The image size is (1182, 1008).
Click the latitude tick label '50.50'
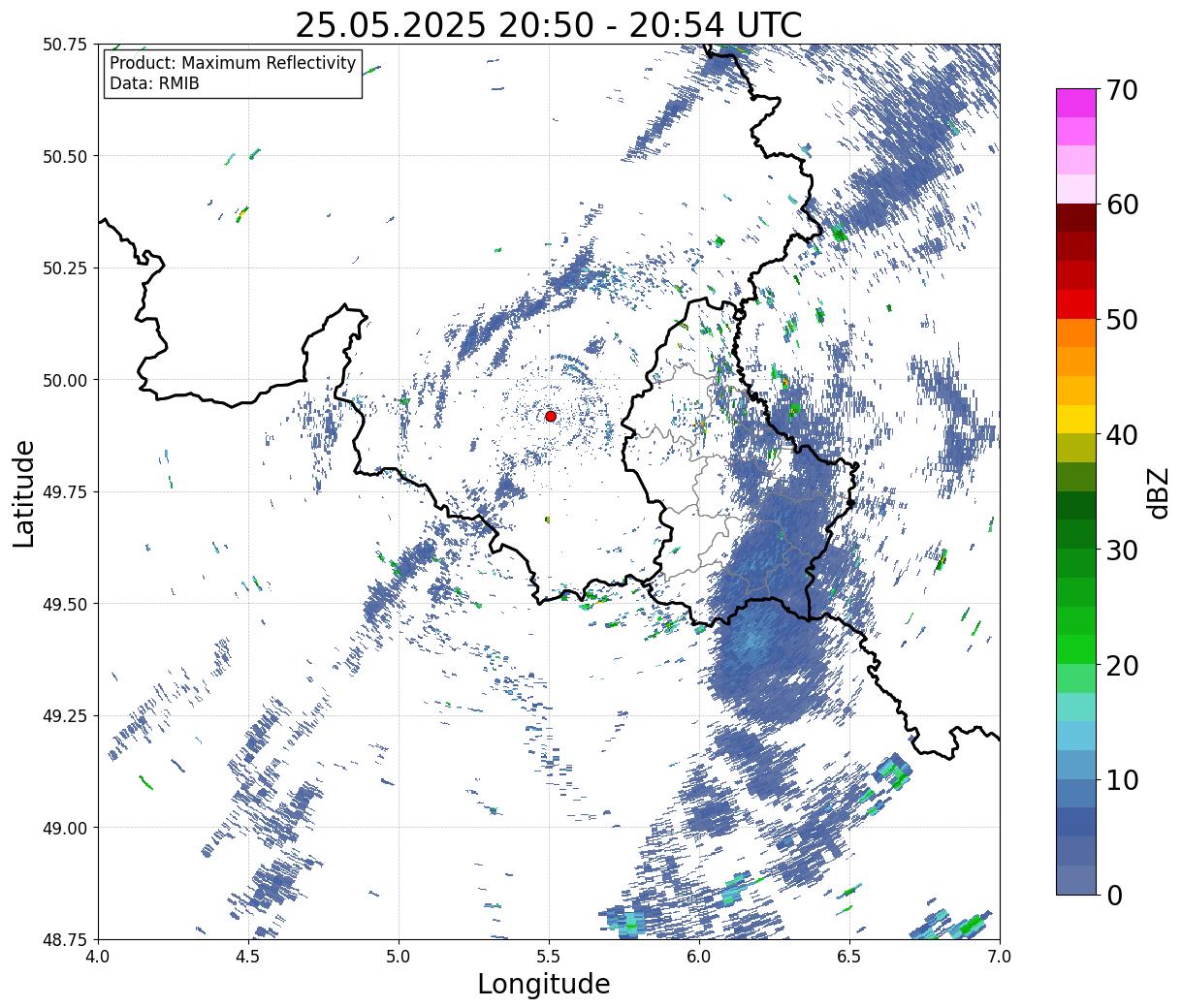tap(65, 156)
